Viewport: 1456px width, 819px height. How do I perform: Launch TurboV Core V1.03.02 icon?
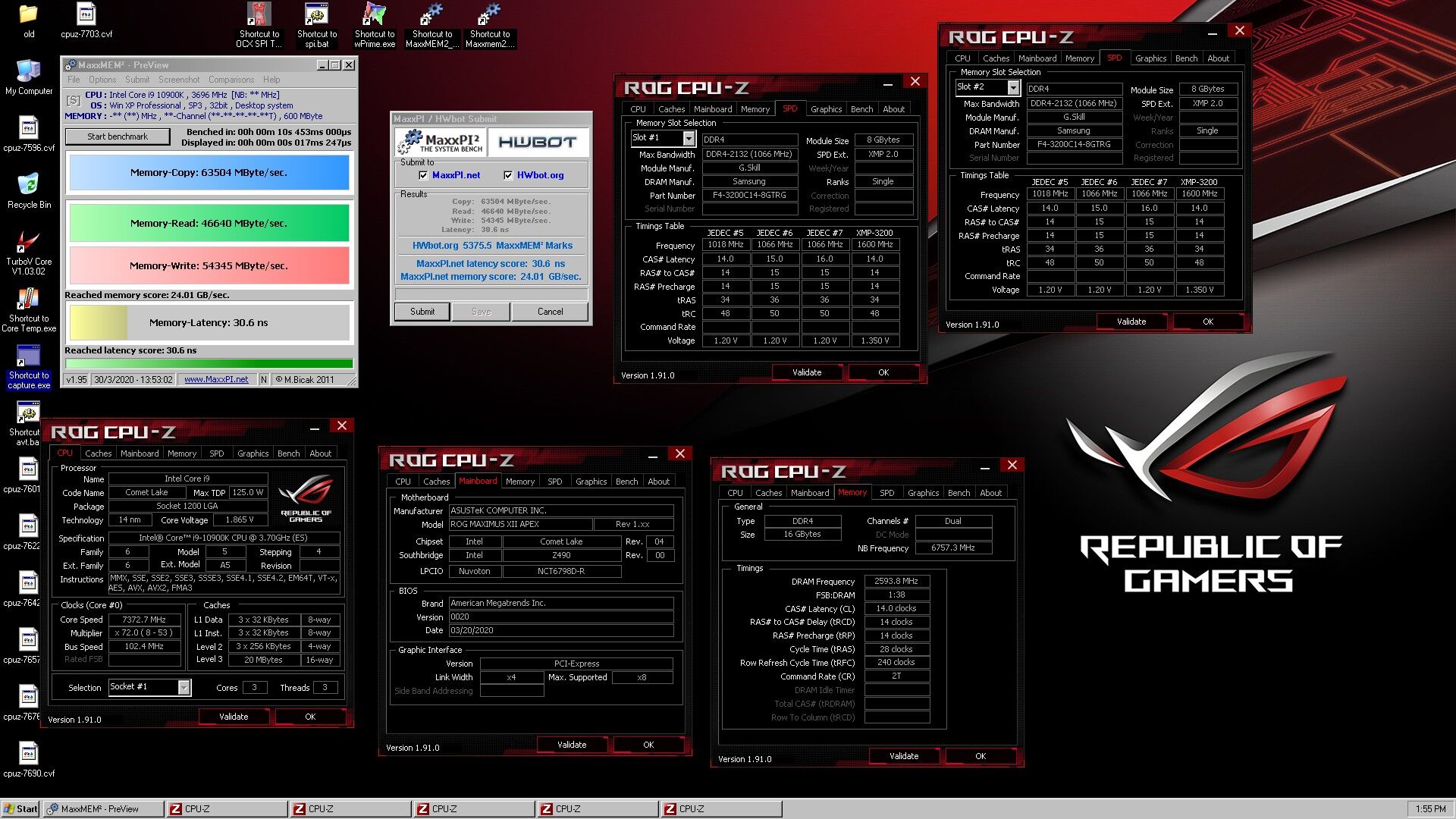pos(29,253)
